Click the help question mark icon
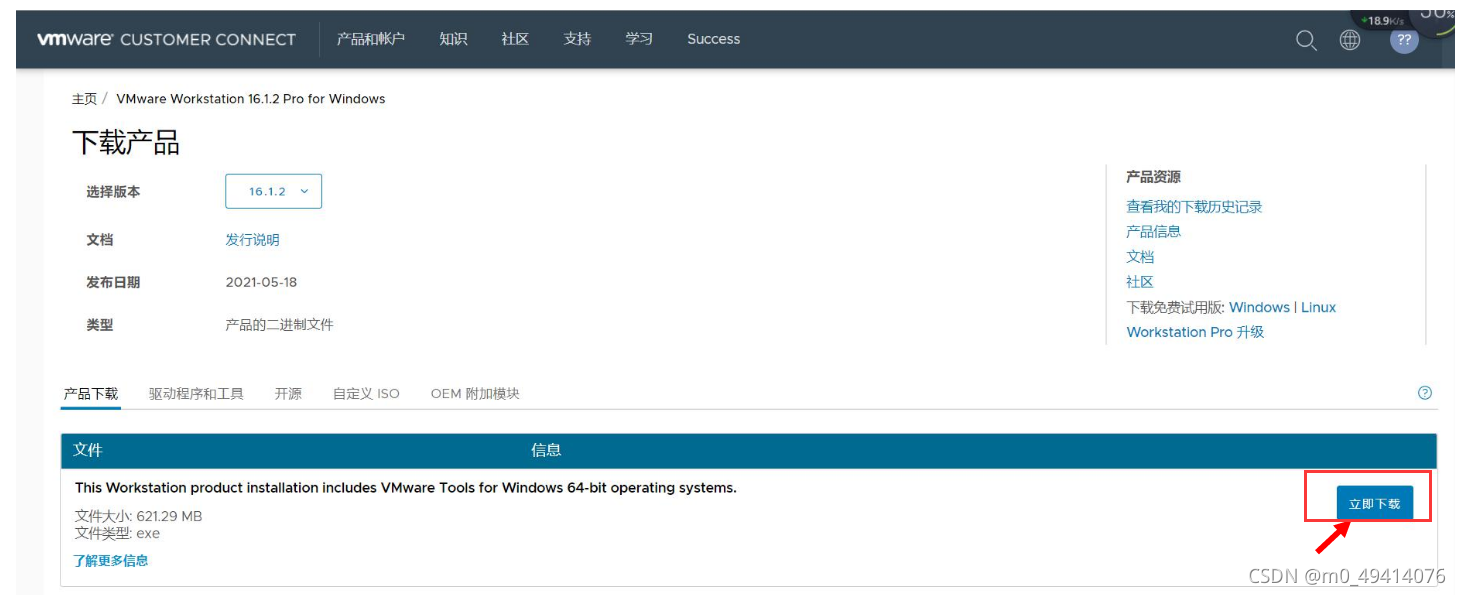The image size is (1461, 596). (x=1425, y=393)
